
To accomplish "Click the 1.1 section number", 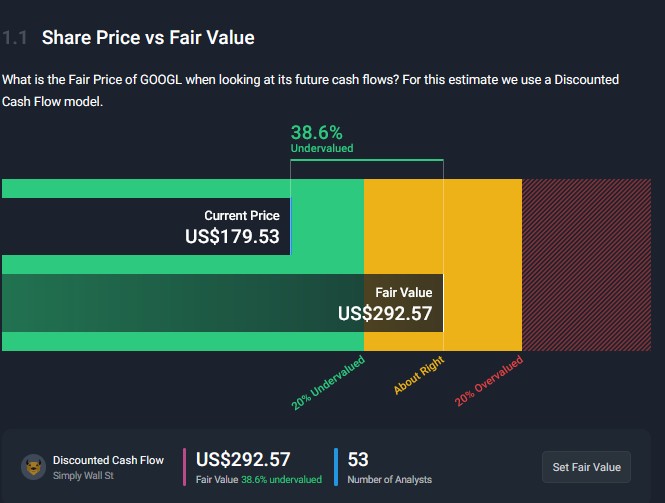I will click(14, 38).
